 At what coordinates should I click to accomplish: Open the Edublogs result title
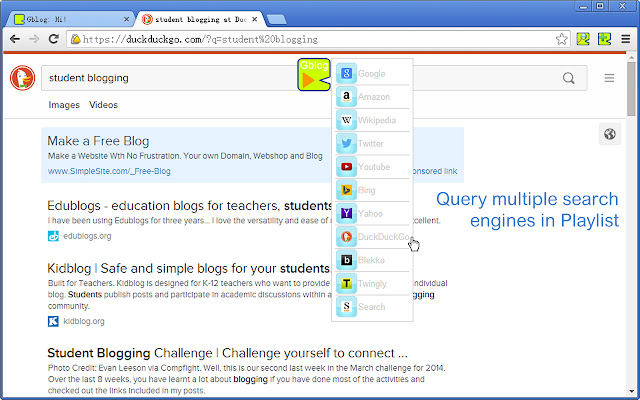pos(189,205)
